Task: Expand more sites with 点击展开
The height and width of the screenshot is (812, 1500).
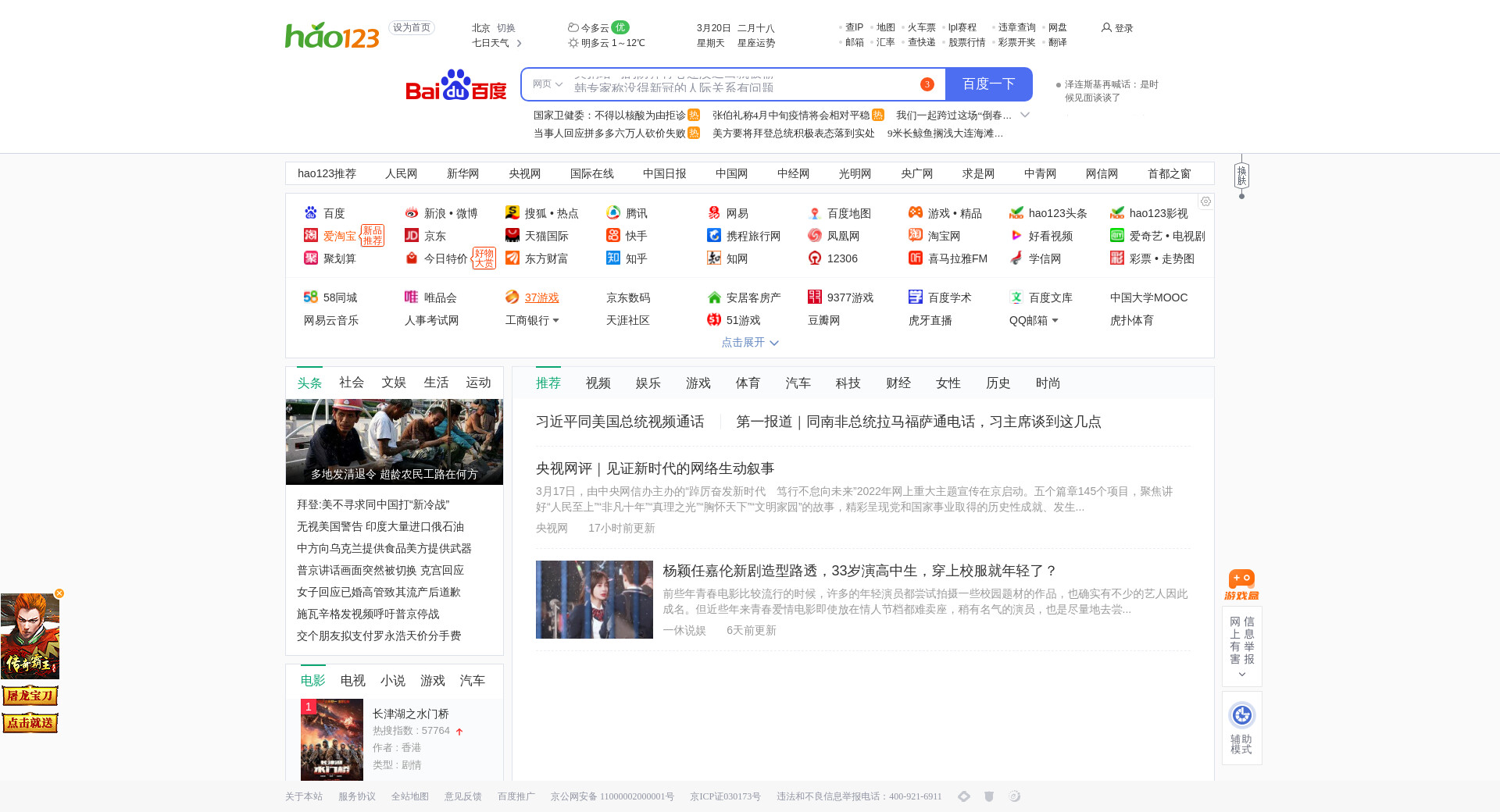Action: [x=749, y=343]
